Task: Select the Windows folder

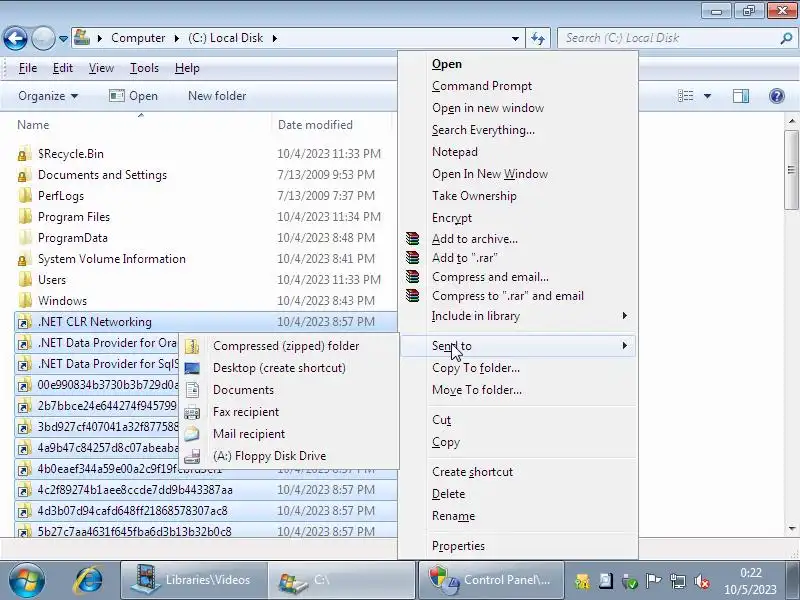Action: tap(62, 301)
